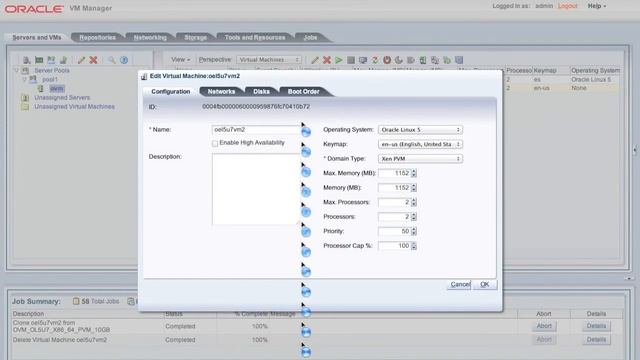Select the Boot Order tab in dialog
The height and width of the screenshot is (360, 640).
click(303, 91)
